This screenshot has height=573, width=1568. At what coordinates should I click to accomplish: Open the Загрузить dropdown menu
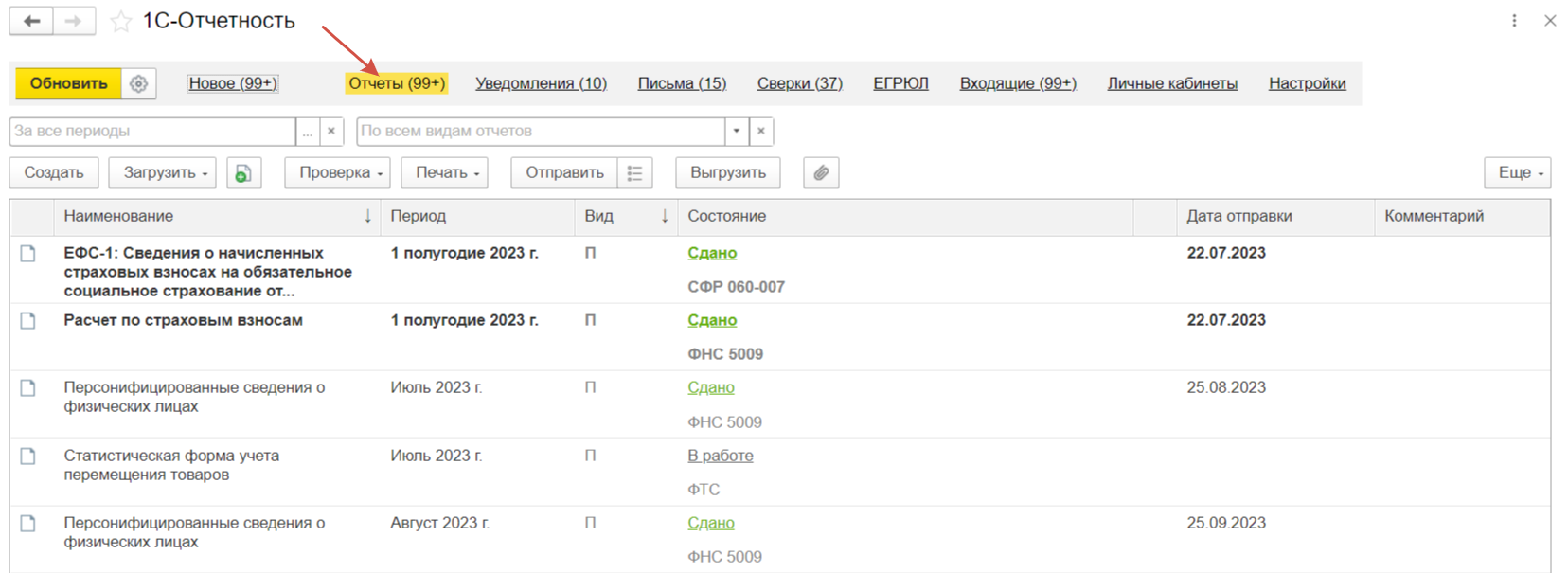coord(163,172)
